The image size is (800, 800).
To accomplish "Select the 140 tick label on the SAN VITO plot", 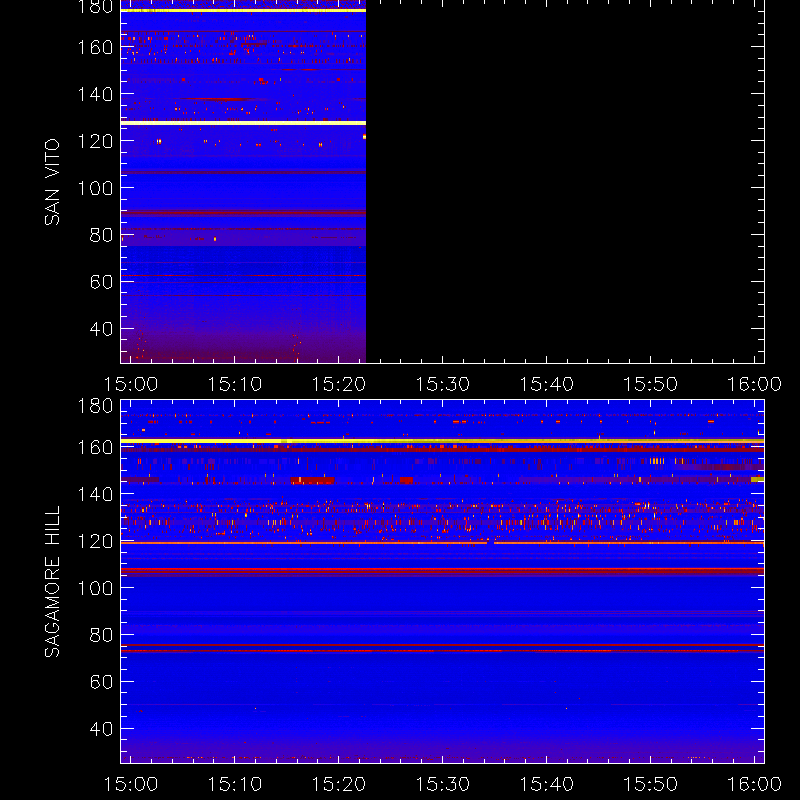I will 95,94.
